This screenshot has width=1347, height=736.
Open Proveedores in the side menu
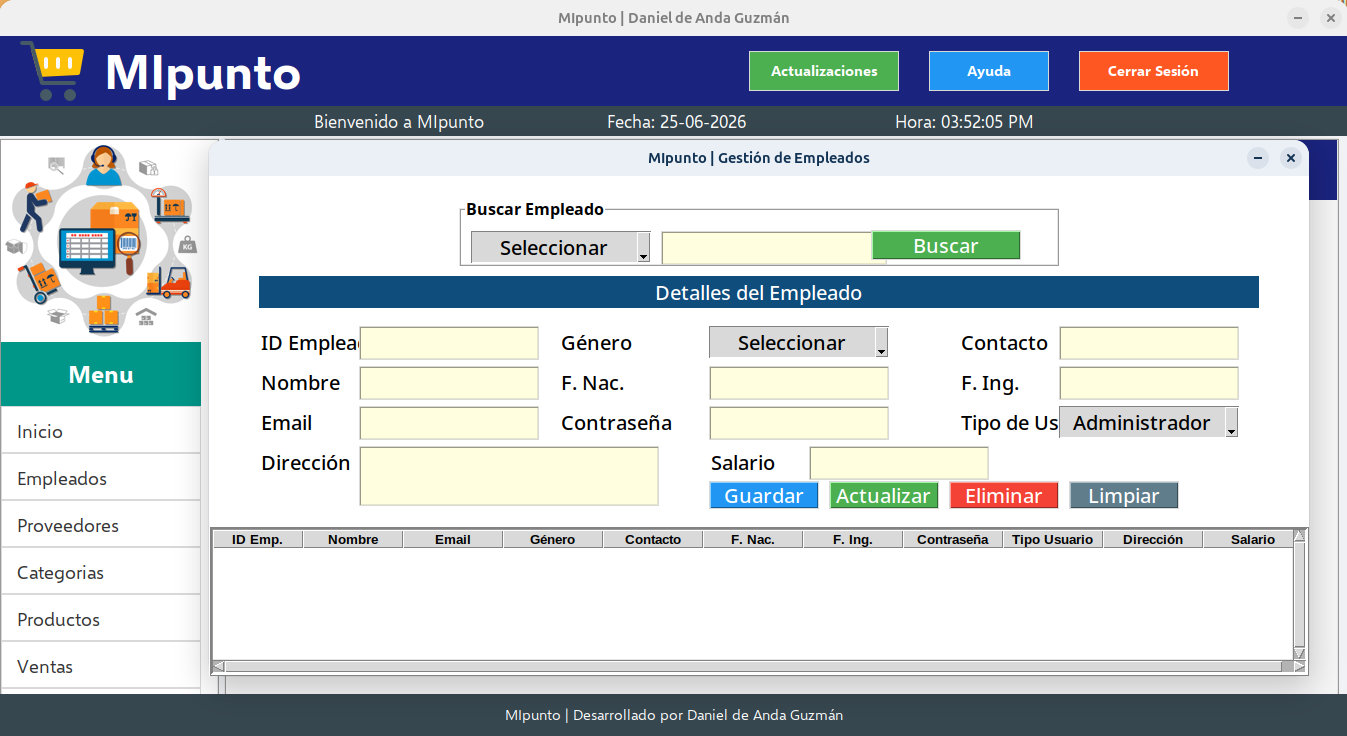tap(101, 525)
